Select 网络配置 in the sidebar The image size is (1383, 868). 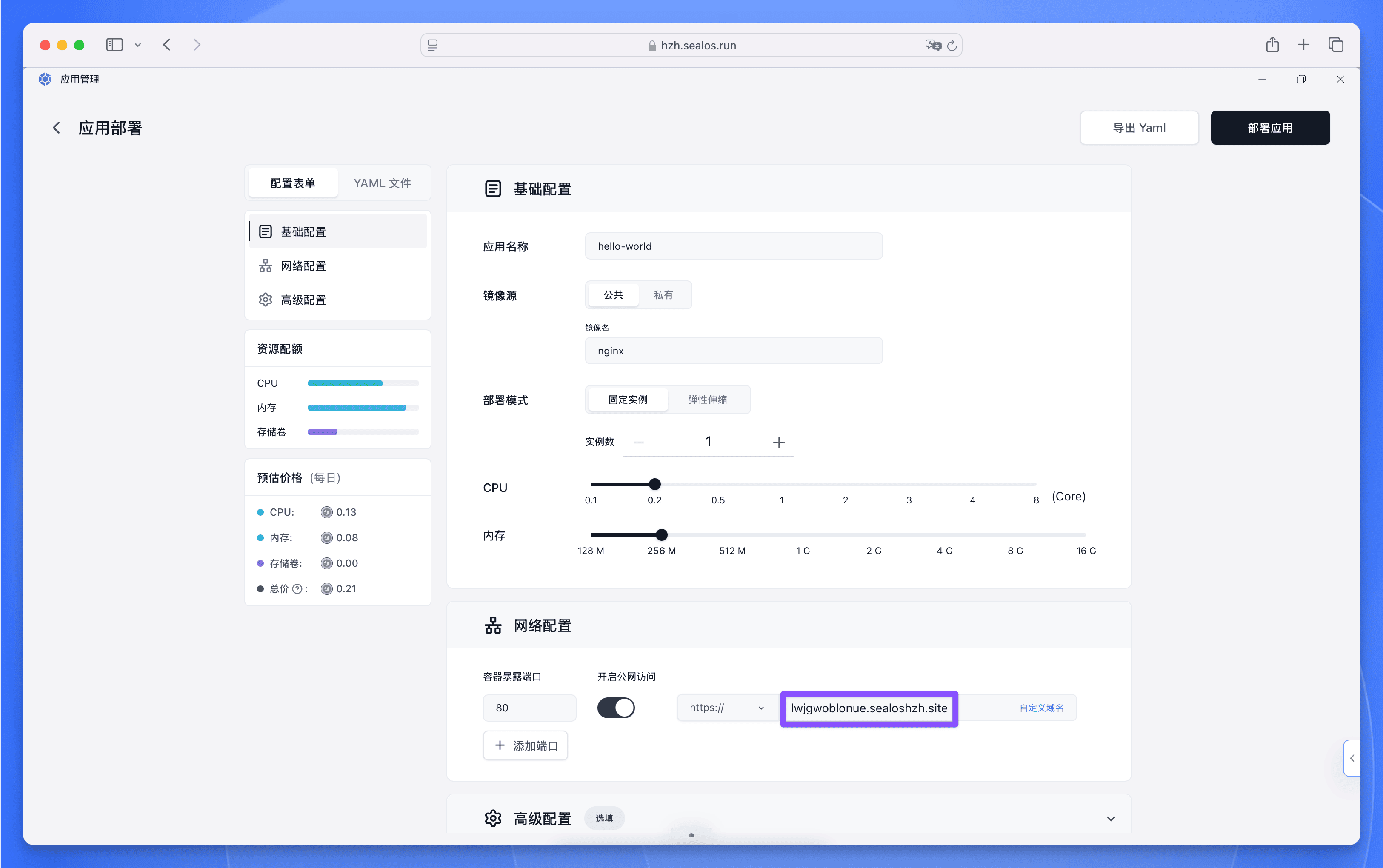click(338, 266)
